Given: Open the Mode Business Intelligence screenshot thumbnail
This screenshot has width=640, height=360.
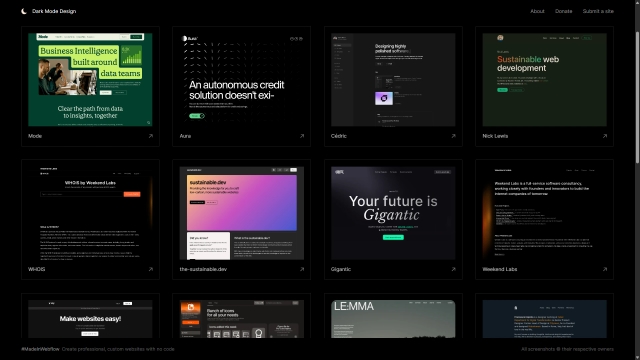Looking at the screenshot, I should click(90, 80).
